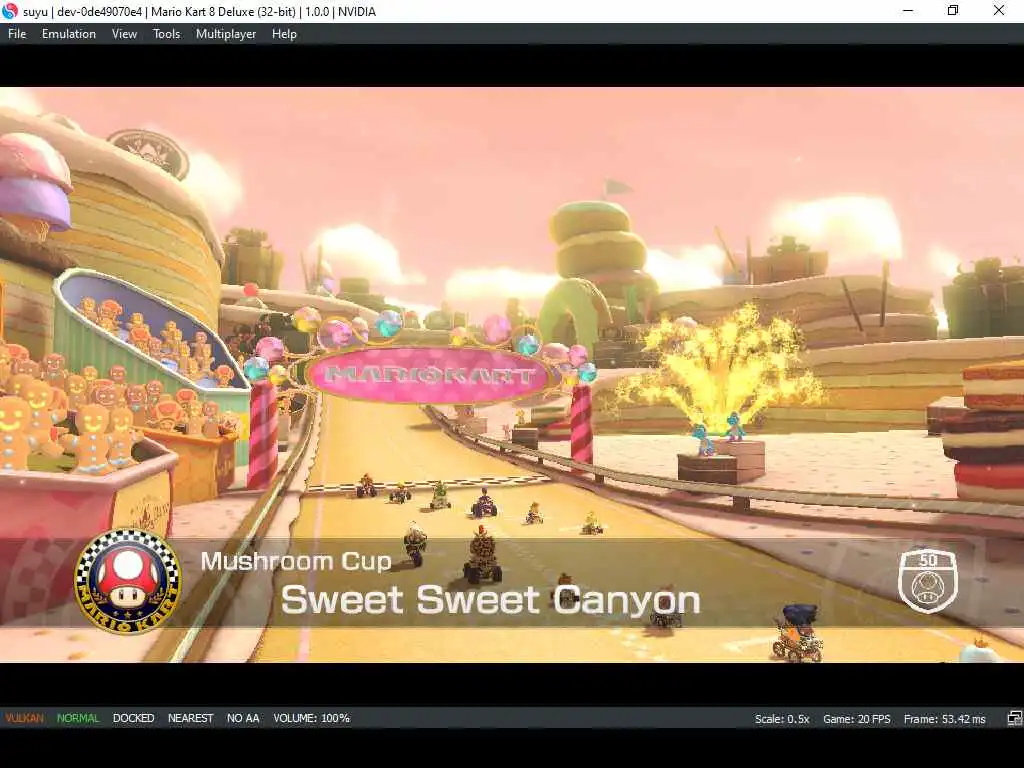The image size is (1024, 768).
Task: Click the Game: 20 FPS readout
Action: tap(856, 719)
